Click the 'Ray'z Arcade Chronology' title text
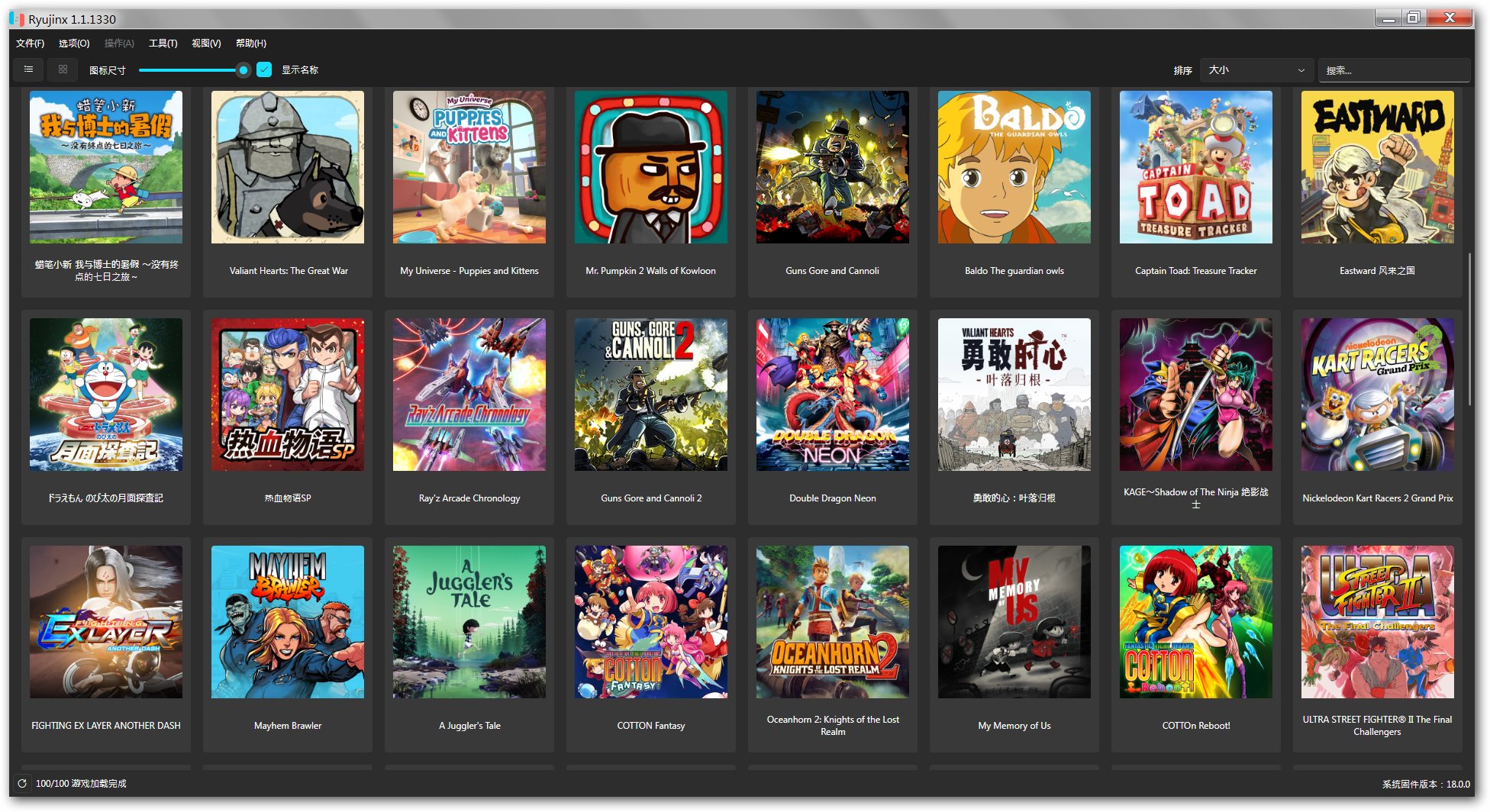 (469, 498)
